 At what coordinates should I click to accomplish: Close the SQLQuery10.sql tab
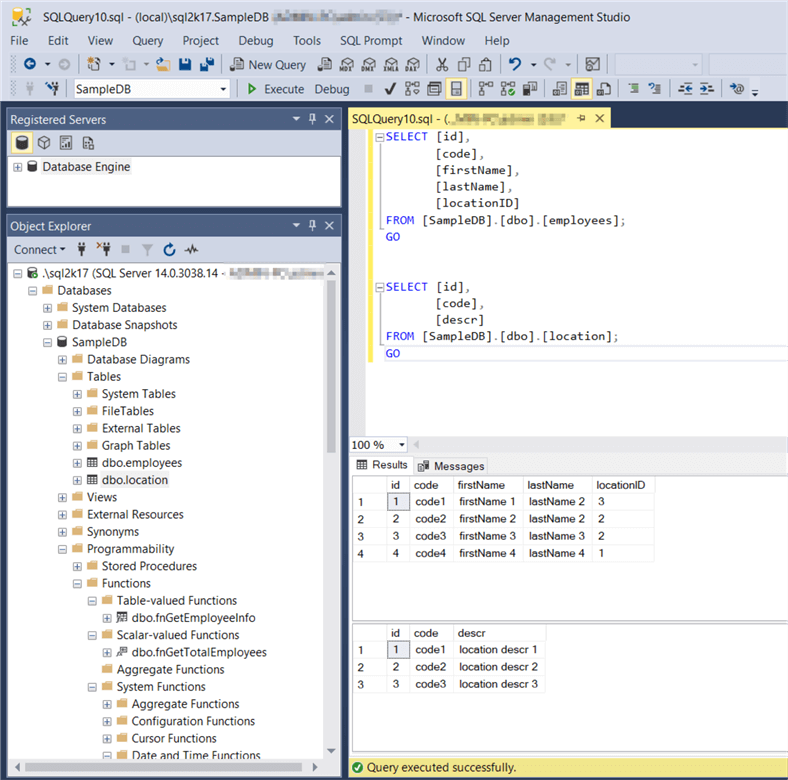pos(599,119)
